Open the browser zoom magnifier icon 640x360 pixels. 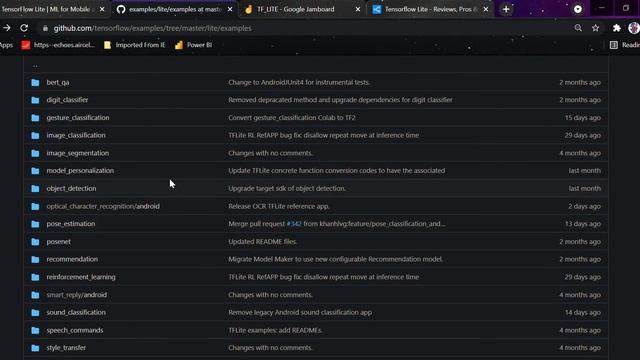[578, 28]
